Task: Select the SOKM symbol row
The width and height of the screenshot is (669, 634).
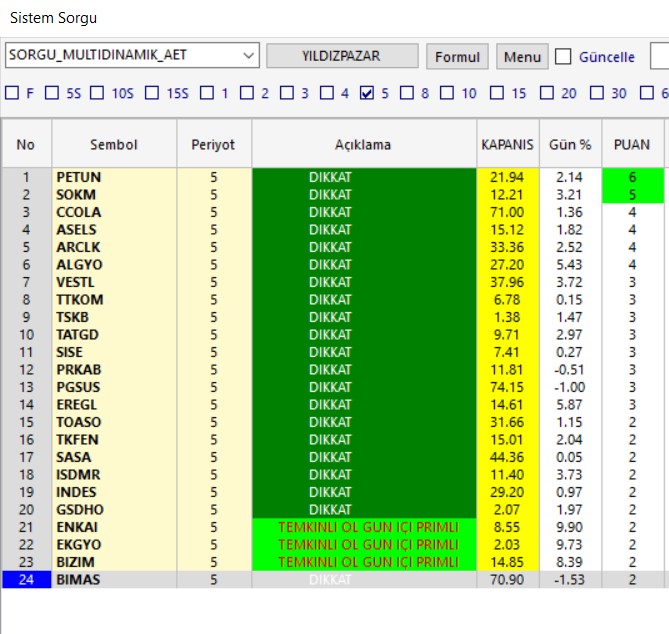Action: click(333, 195)
